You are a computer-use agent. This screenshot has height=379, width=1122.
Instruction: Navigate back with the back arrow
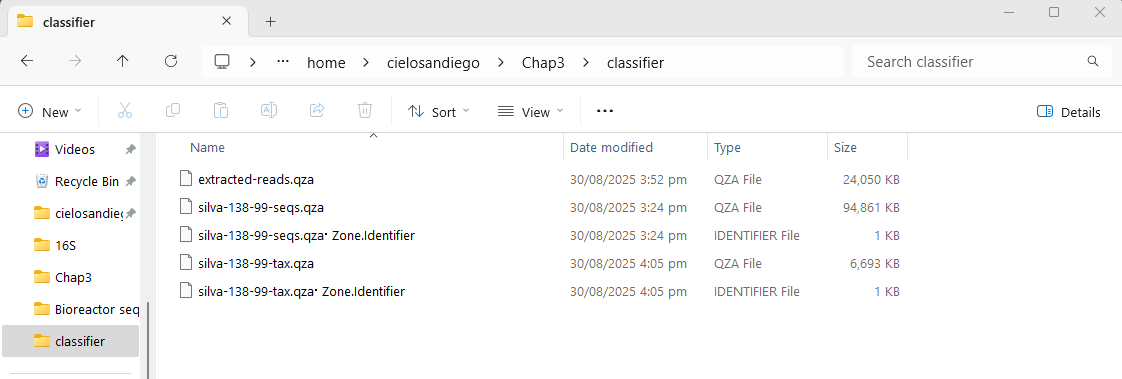click(x=26, y=61)
